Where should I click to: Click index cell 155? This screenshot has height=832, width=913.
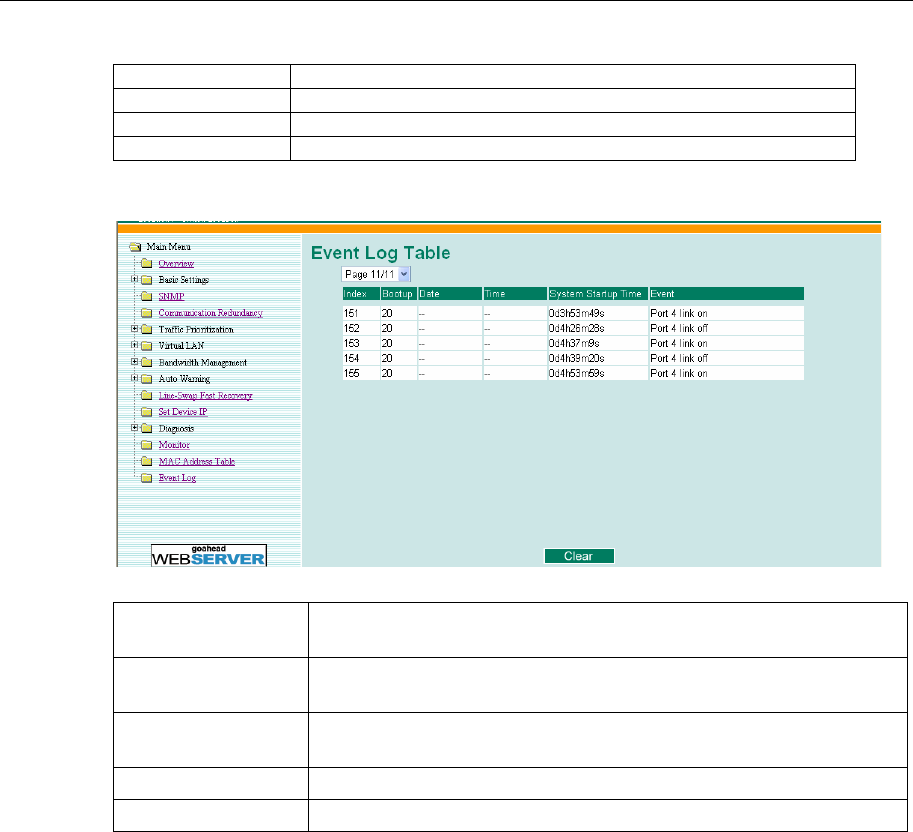361,374
